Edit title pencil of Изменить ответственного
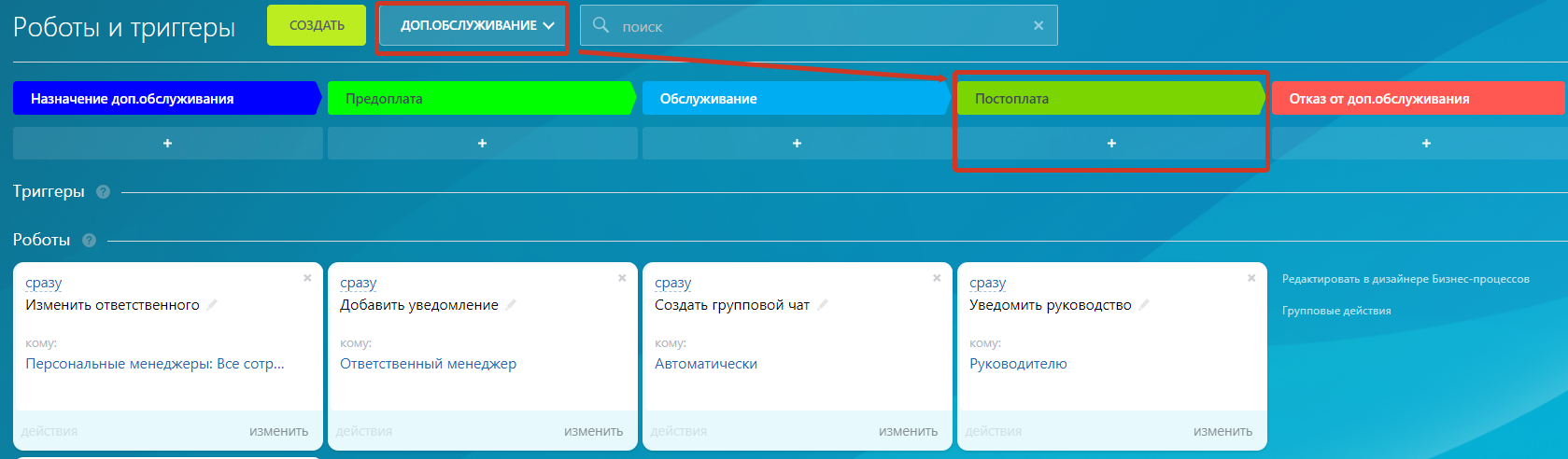Image resolution: width=1568 pixels, height=459 pixels. click(x=212, y=304)
